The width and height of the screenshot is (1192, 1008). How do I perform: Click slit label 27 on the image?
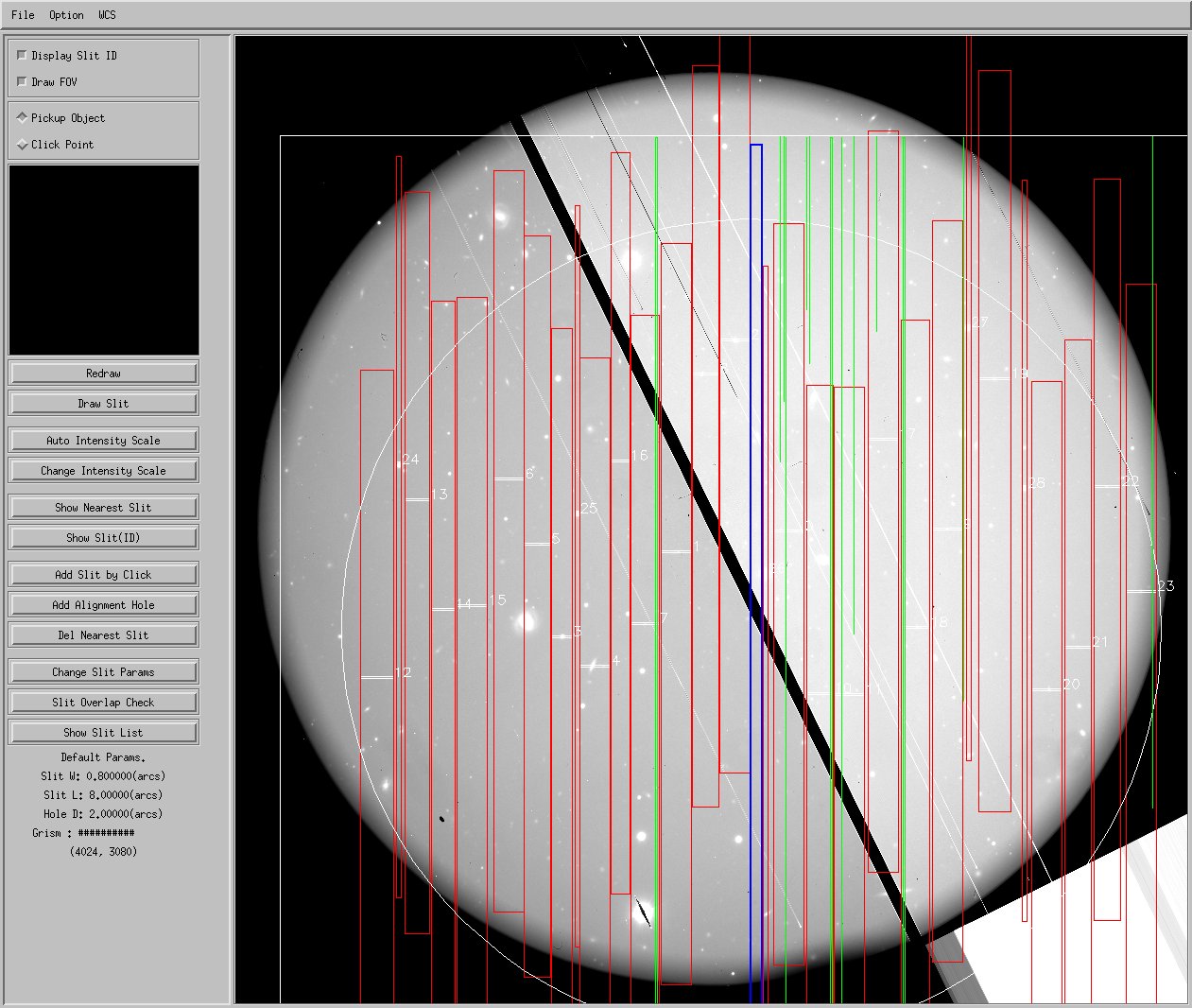coord(979,322)
